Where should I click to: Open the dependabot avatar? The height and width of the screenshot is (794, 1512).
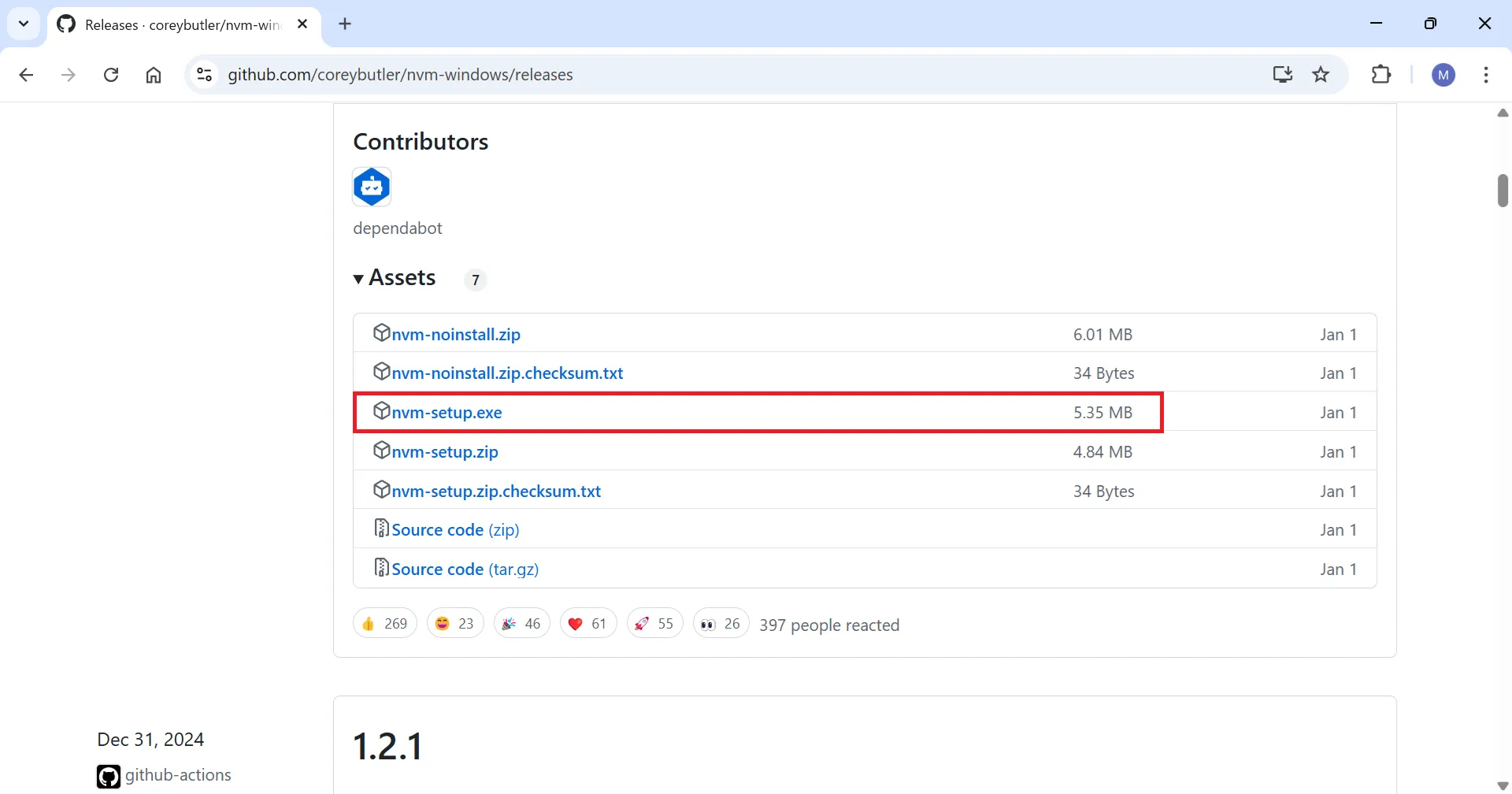pyautogui.click(x=372, y=187)
